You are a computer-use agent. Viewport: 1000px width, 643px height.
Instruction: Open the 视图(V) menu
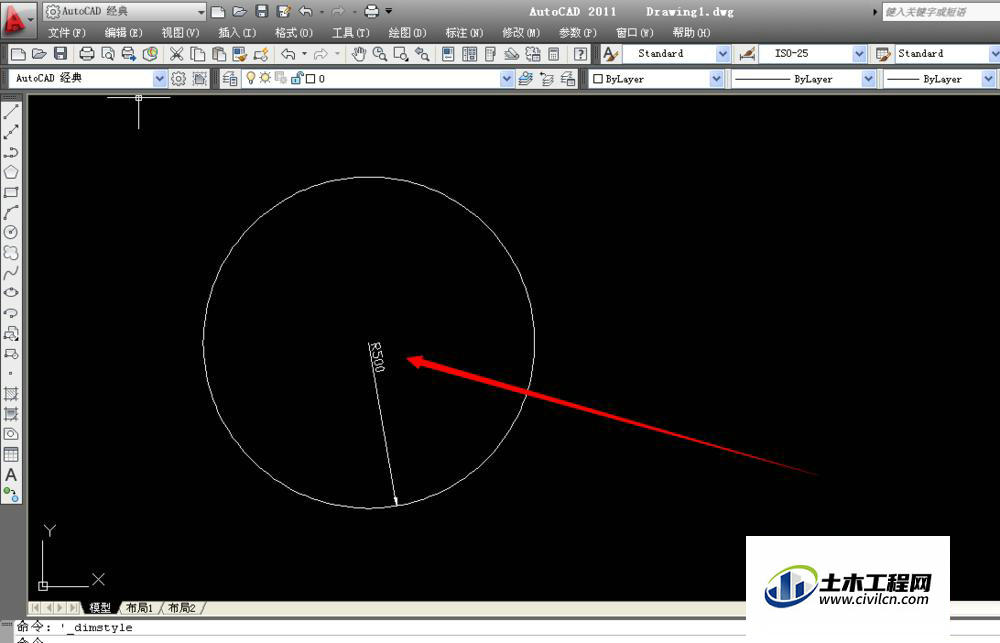point(180,33)
